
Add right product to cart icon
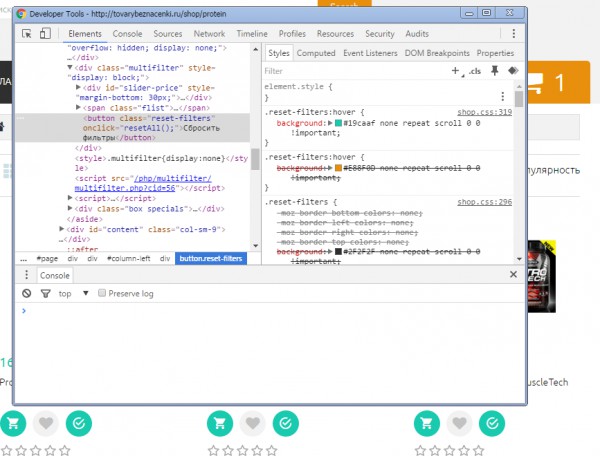tap(427, 423)
